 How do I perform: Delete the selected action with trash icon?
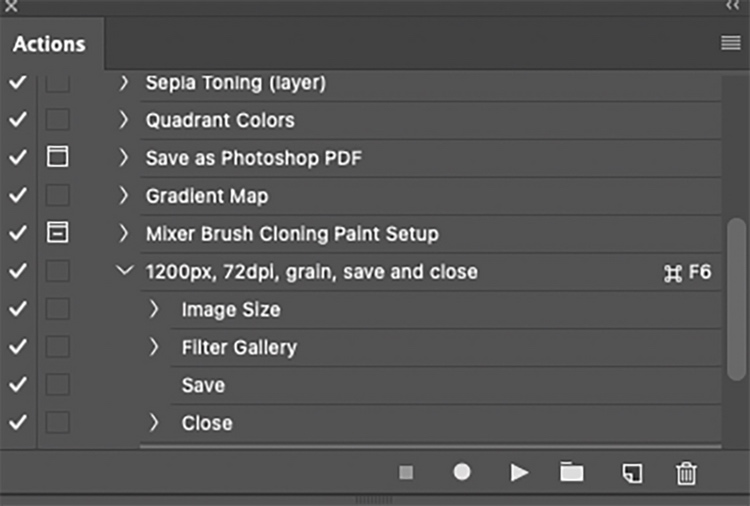(x=686, y=473)
